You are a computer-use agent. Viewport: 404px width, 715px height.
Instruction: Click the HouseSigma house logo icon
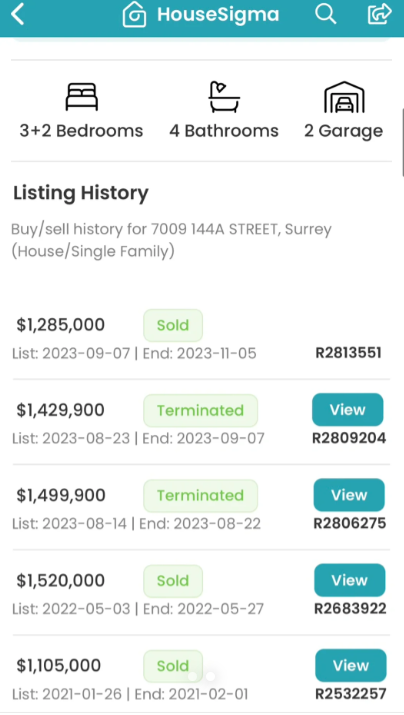[135, 14]
